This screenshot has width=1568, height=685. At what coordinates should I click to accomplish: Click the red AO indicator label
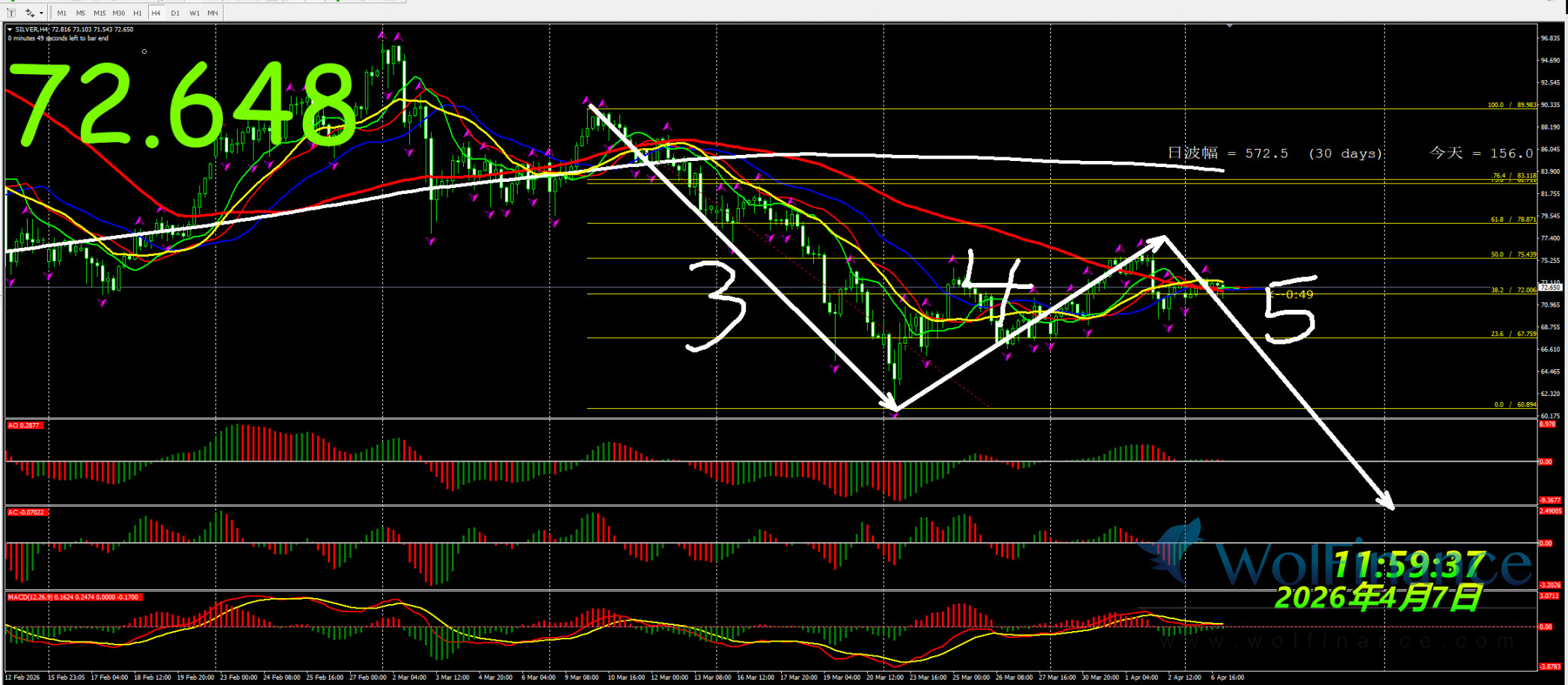point(25,425)
